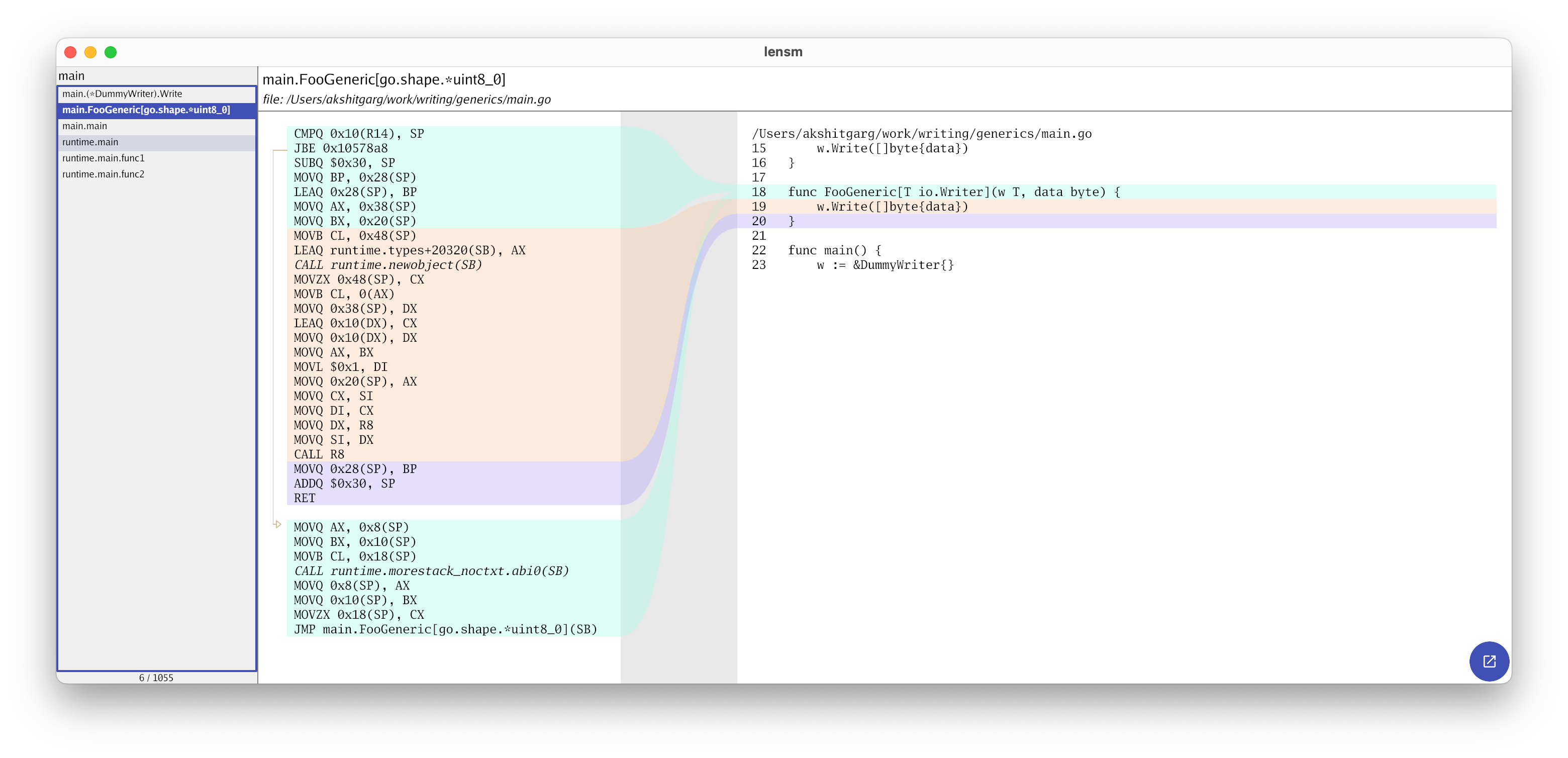
Task: Click the source file path header
Action: pyautogui.click(x=922, y=134)
